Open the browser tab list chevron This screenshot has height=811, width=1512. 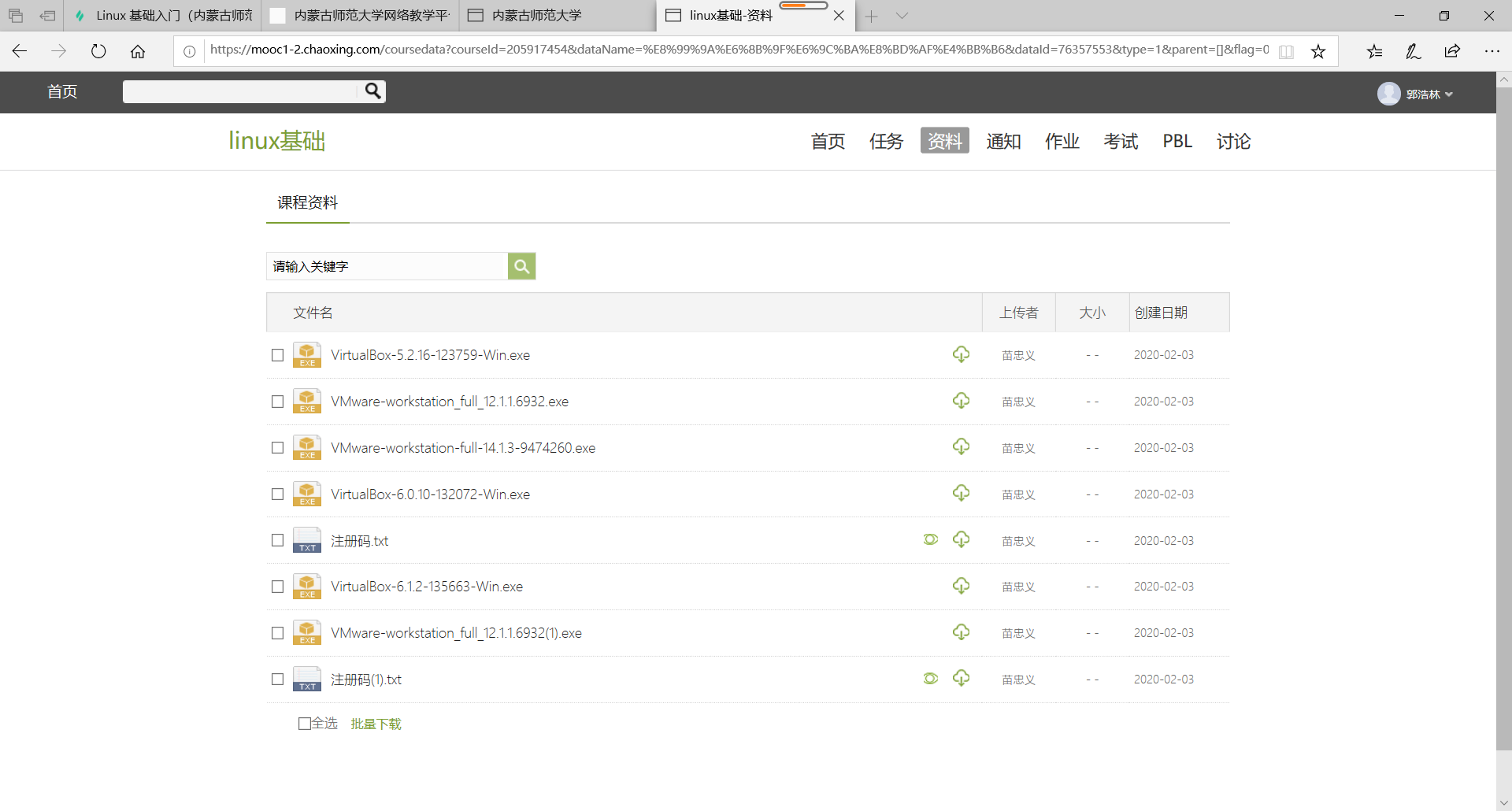(x=902, y=16)
